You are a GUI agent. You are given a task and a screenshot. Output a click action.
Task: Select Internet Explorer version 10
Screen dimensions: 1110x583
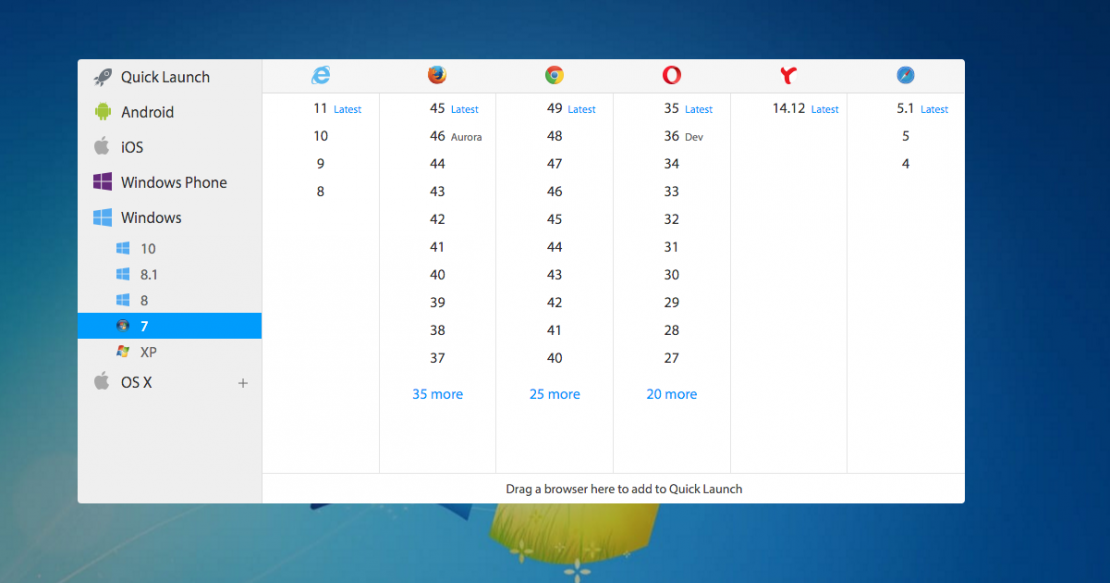click(x=321, y=136)
